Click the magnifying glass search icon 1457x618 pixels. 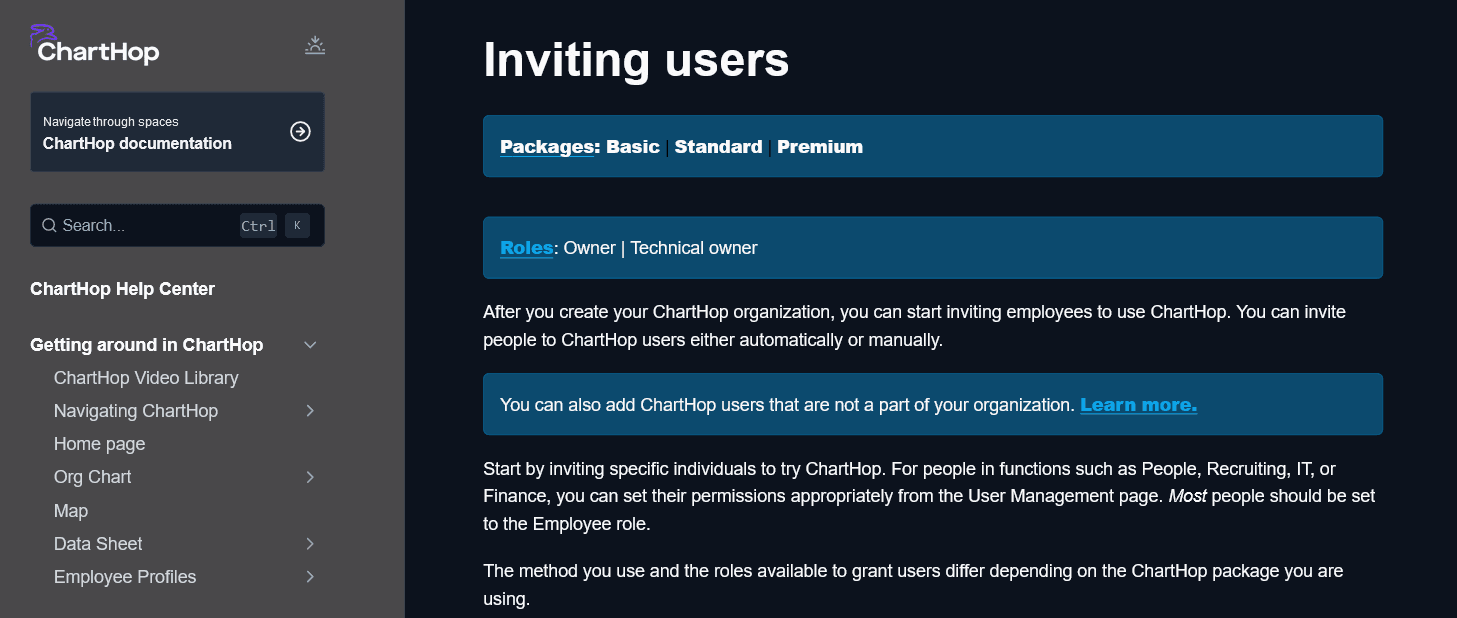click(x=48, y=226)
